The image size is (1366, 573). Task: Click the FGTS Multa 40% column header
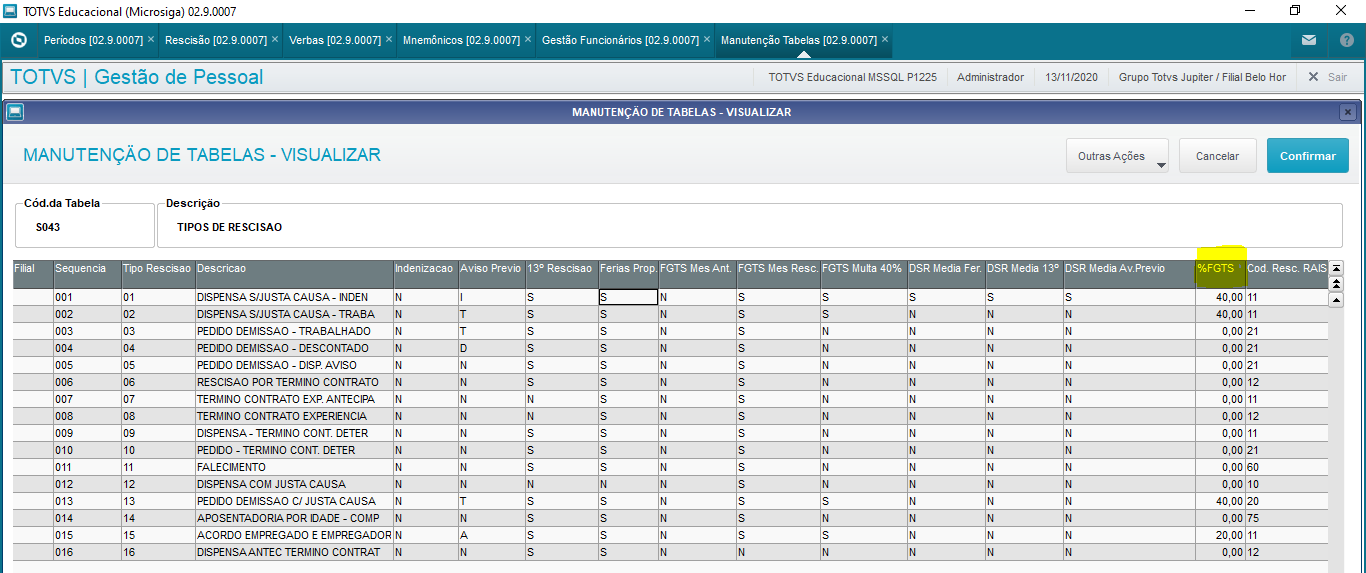click(x=863, y=275)
